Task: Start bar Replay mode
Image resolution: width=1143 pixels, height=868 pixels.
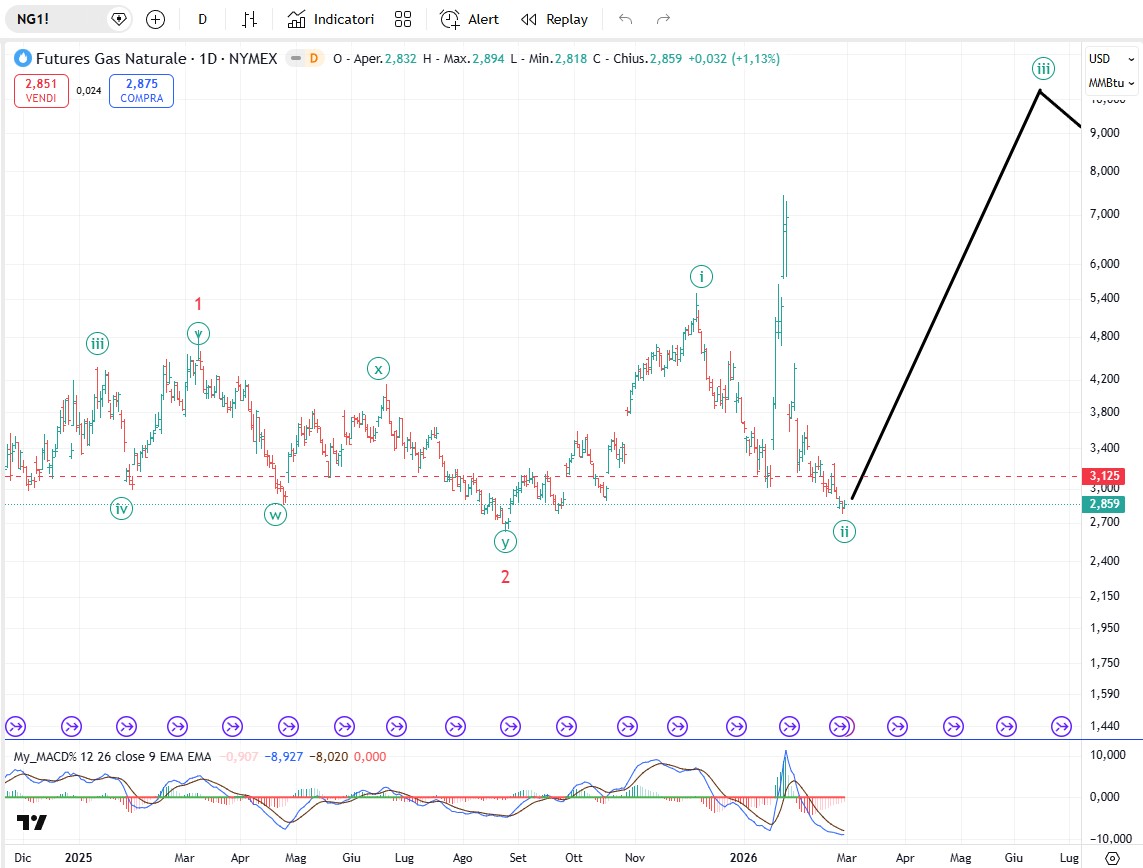Action: point(555,19)
